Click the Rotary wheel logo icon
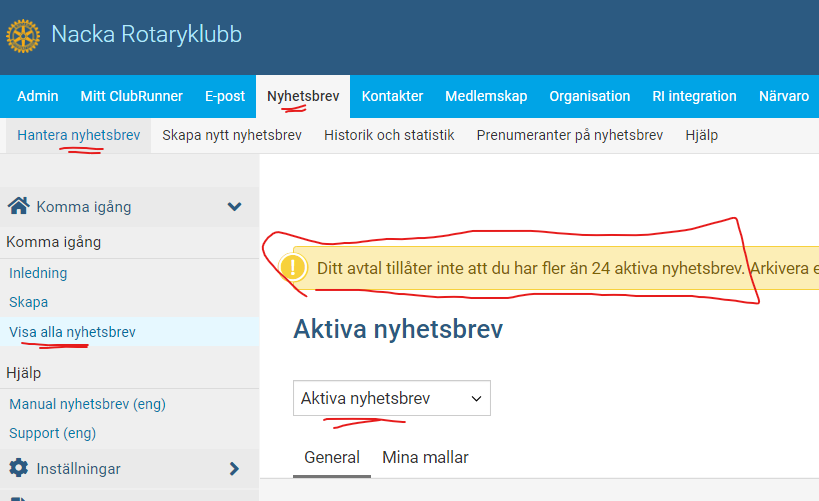 tap(23, 36)
